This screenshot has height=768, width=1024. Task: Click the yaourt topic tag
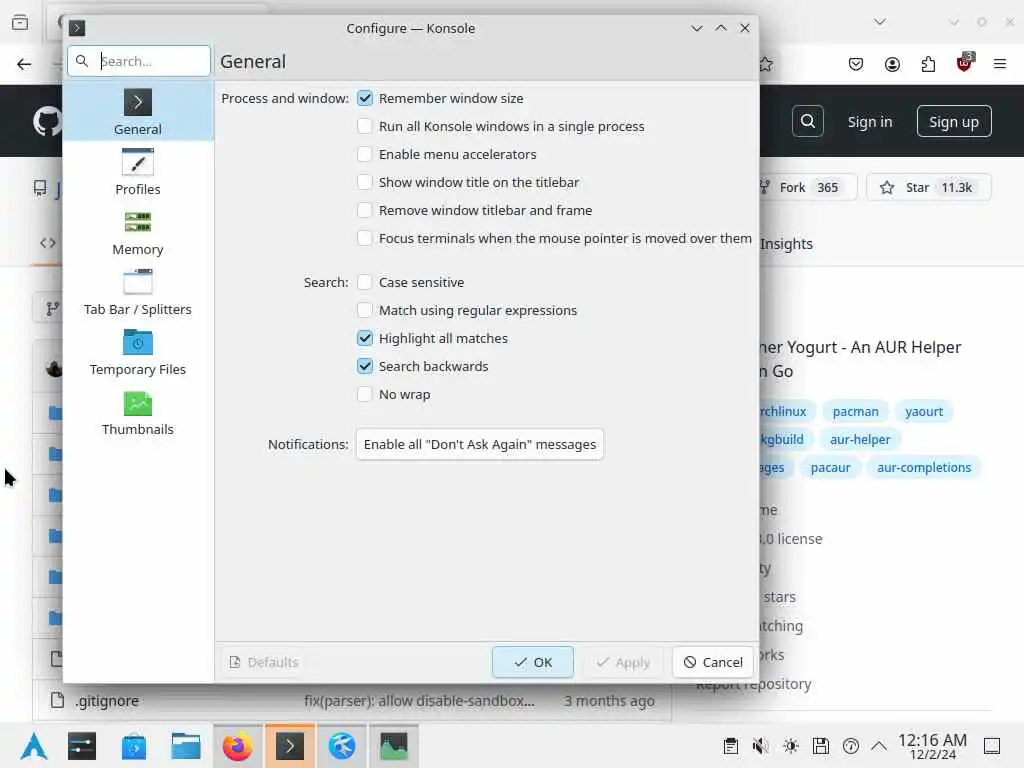click(924, 411)
